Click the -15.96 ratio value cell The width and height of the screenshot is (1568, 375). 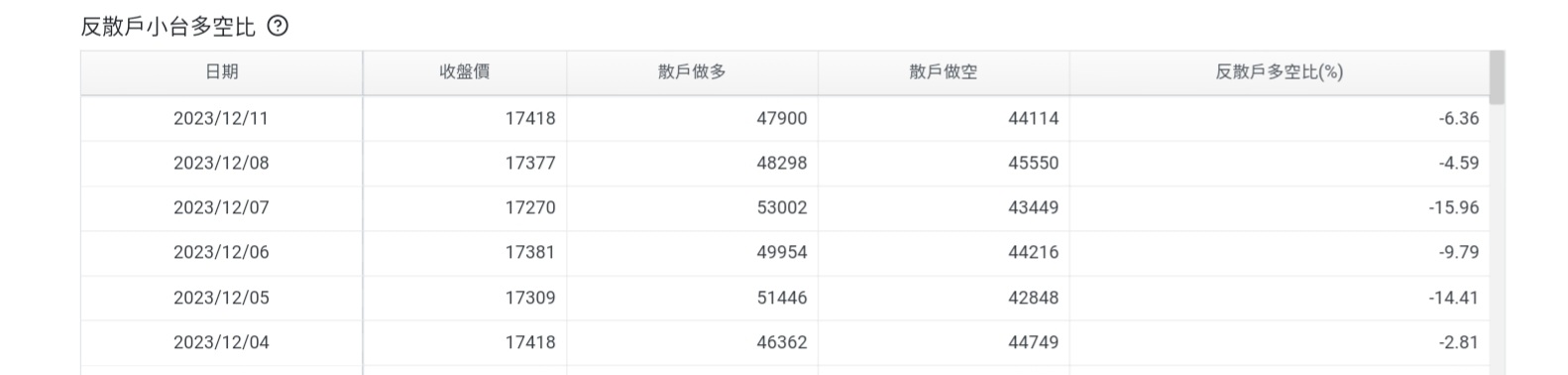pyautogui.click(x=1280, y=207)
